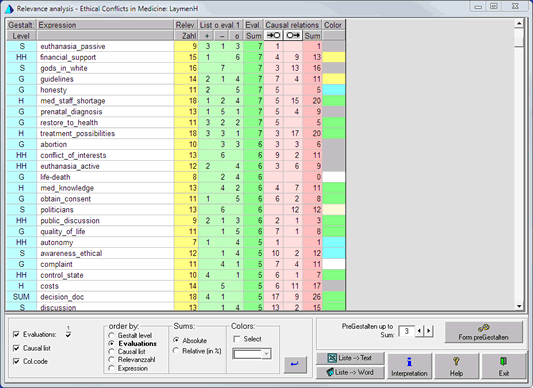Order by Expression
Screen dimensions: 533x388
point(111,368)
